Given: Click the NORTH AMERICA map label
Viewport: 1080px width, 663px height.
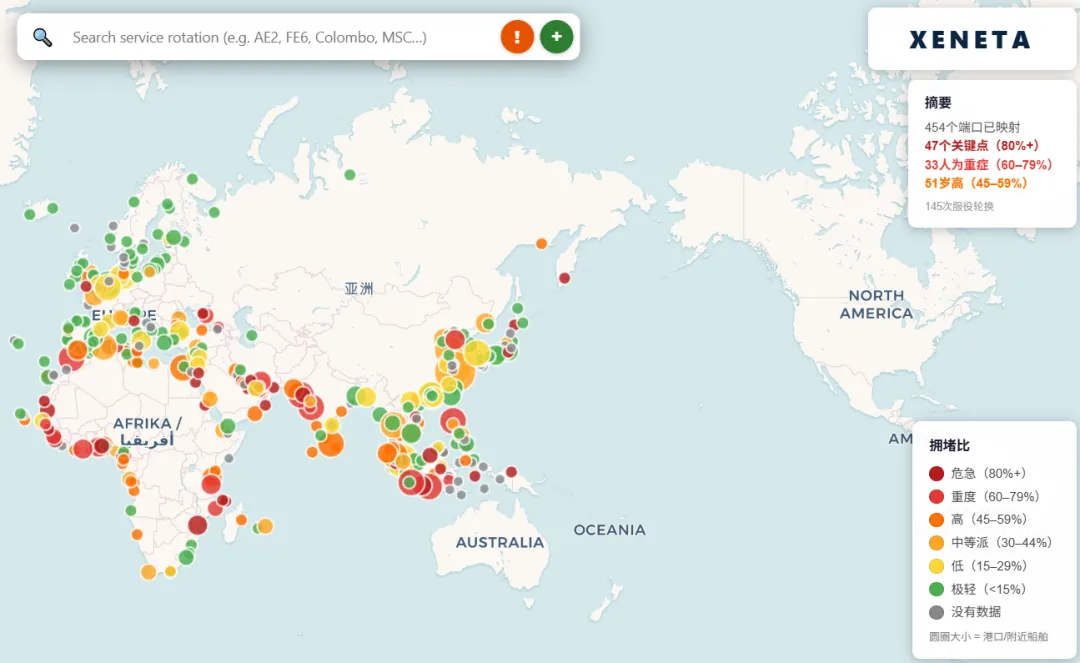Looking at the screenshot, I should (876, 304).
